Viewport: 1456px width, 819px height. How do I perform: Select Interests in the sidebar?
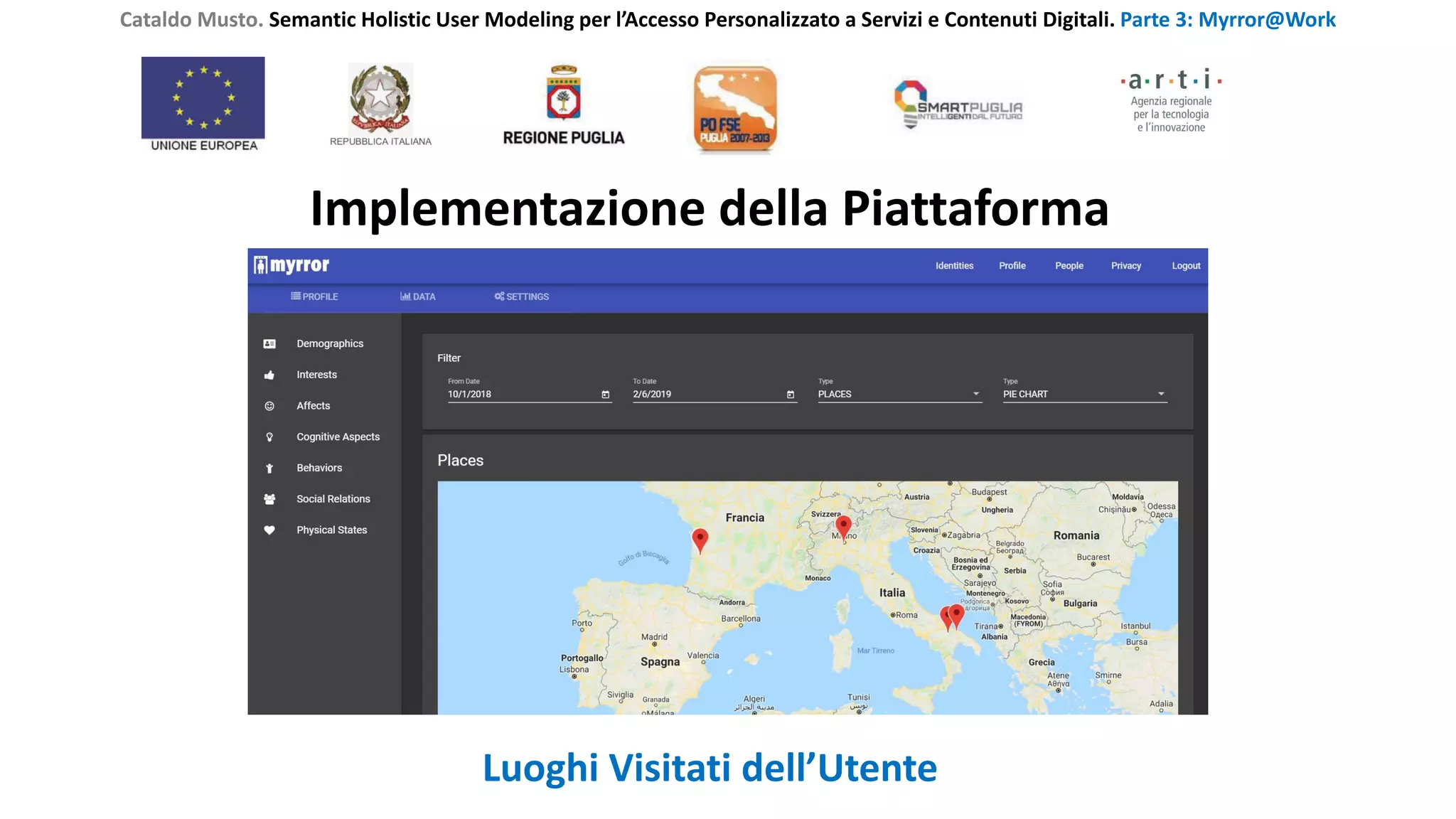click(316, 375)
